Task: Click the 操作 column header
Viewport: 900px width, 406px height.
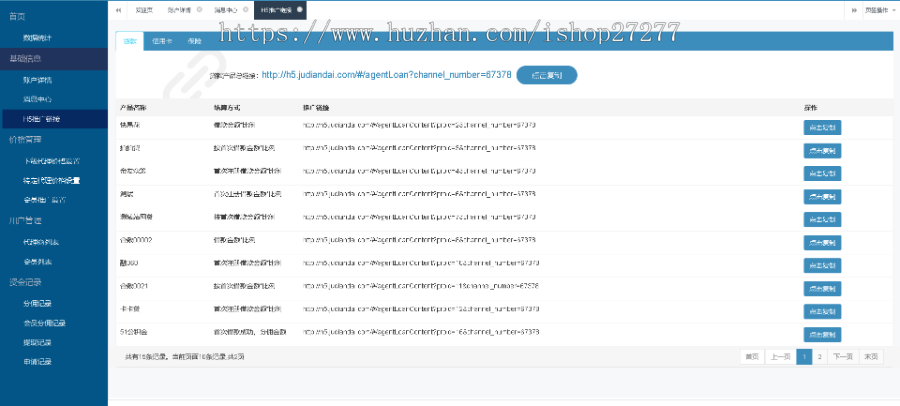Action: pyautogui.click(x=810, y=108)
